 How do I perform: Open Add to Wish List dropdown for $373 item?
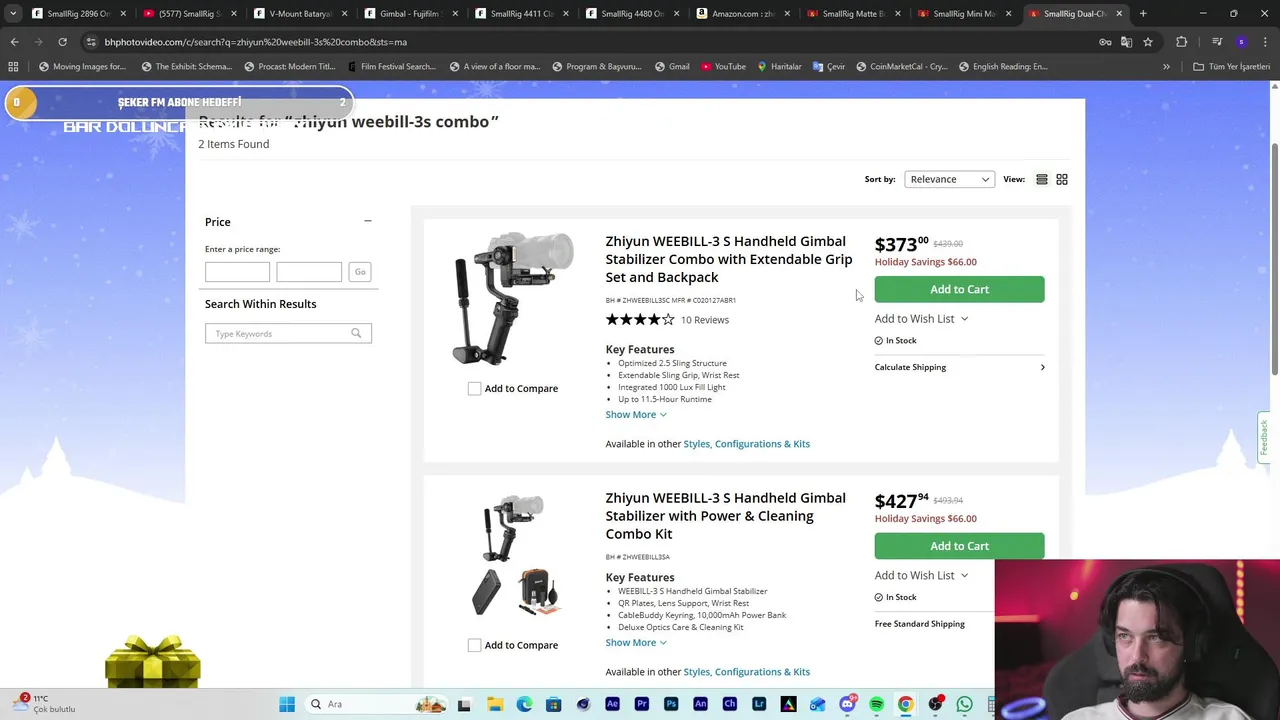pyautogui.click(x=921, y=318)
